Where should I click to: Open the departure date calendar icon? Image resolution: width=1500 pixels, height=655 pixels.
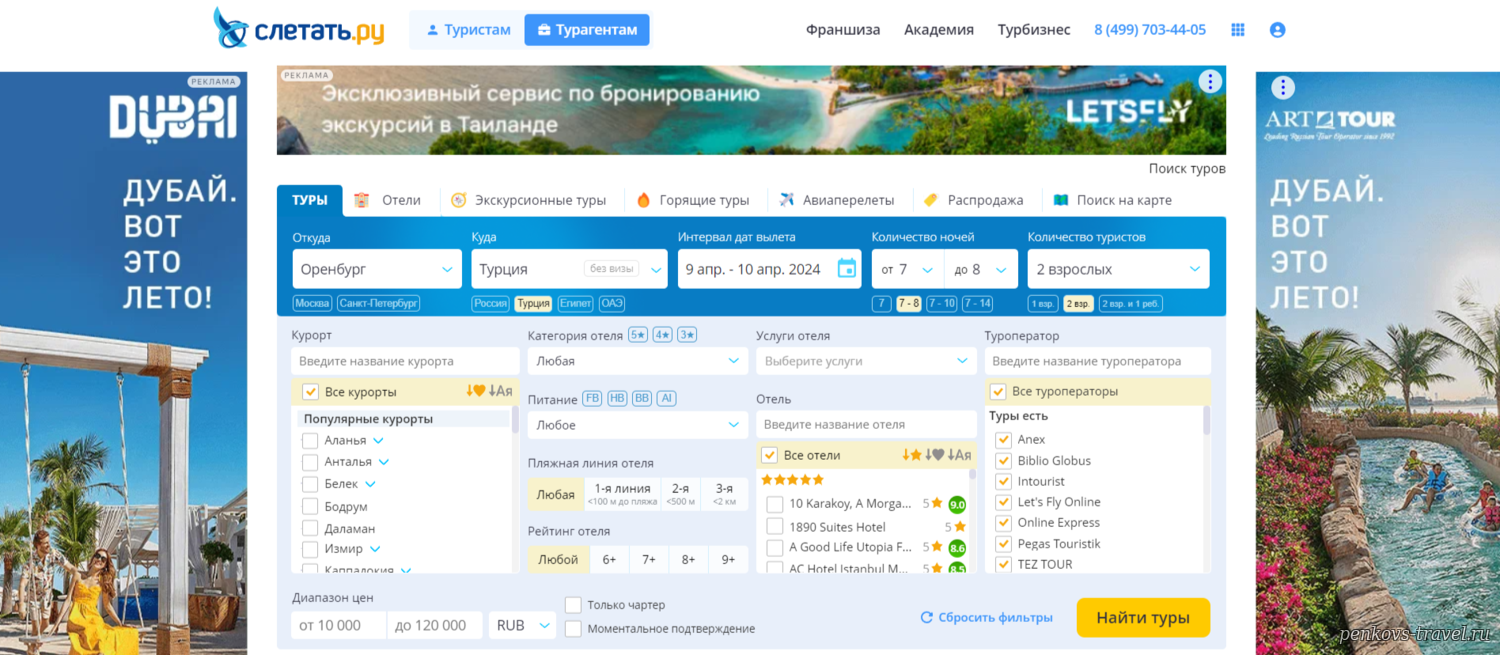[x=846, y=268]
